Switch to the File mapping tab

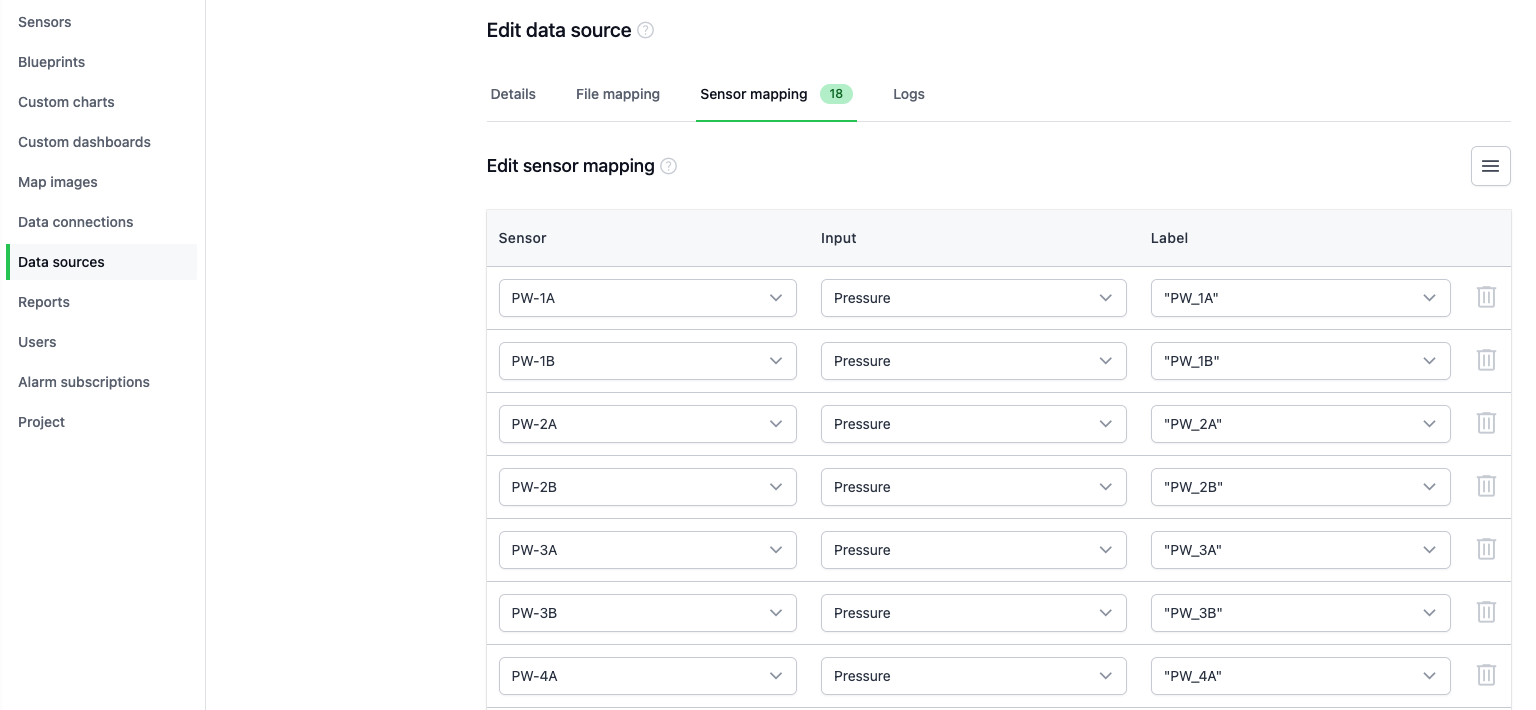point(617,94)
